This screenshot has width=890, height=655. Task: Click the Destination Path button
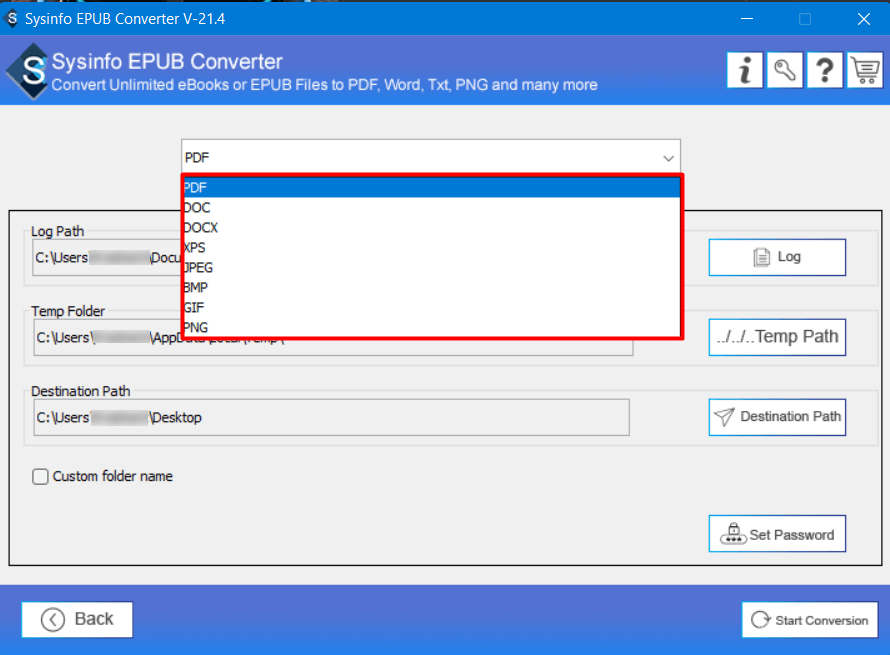pos(777,417)
